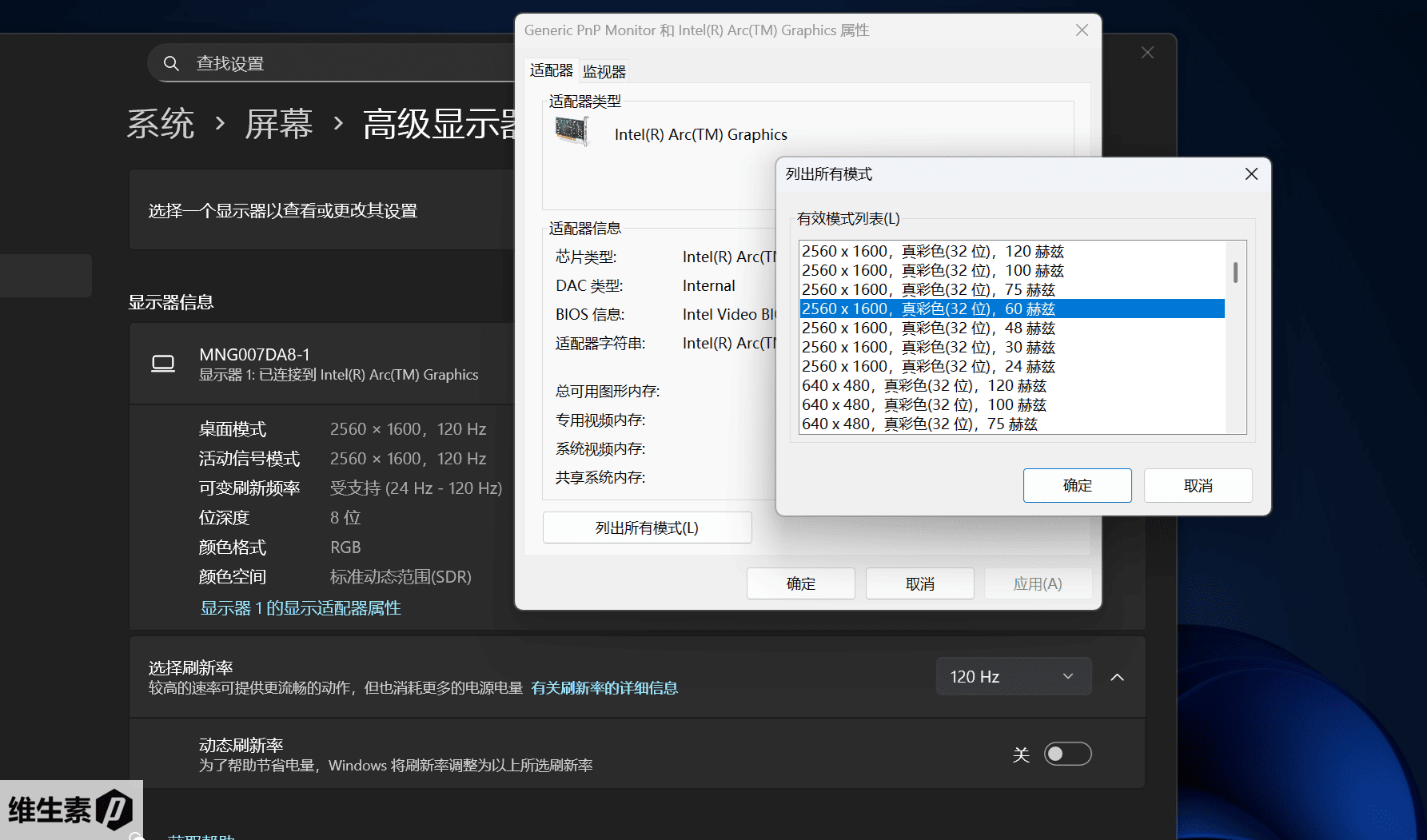Enable the 动态刷新率 toggle switch

[x=1067, y=753]
